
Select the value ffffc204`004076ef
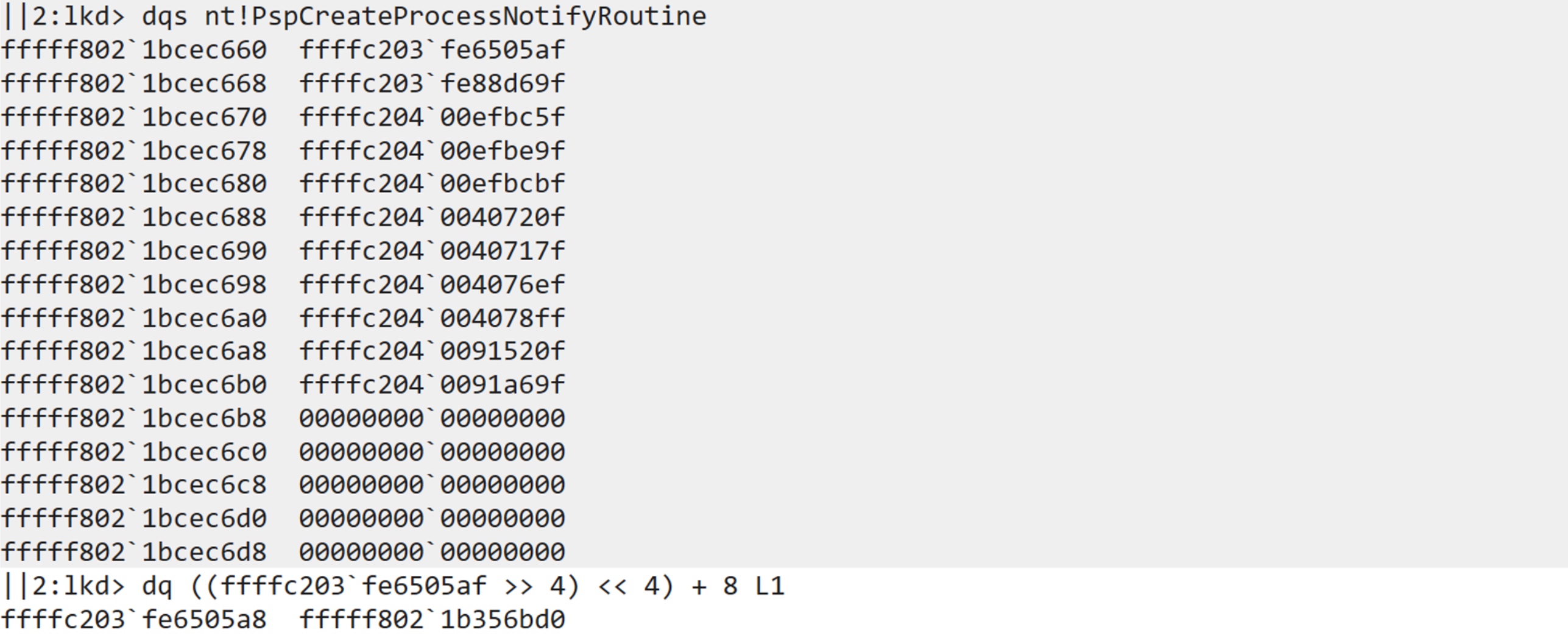[x=432, y=285]
